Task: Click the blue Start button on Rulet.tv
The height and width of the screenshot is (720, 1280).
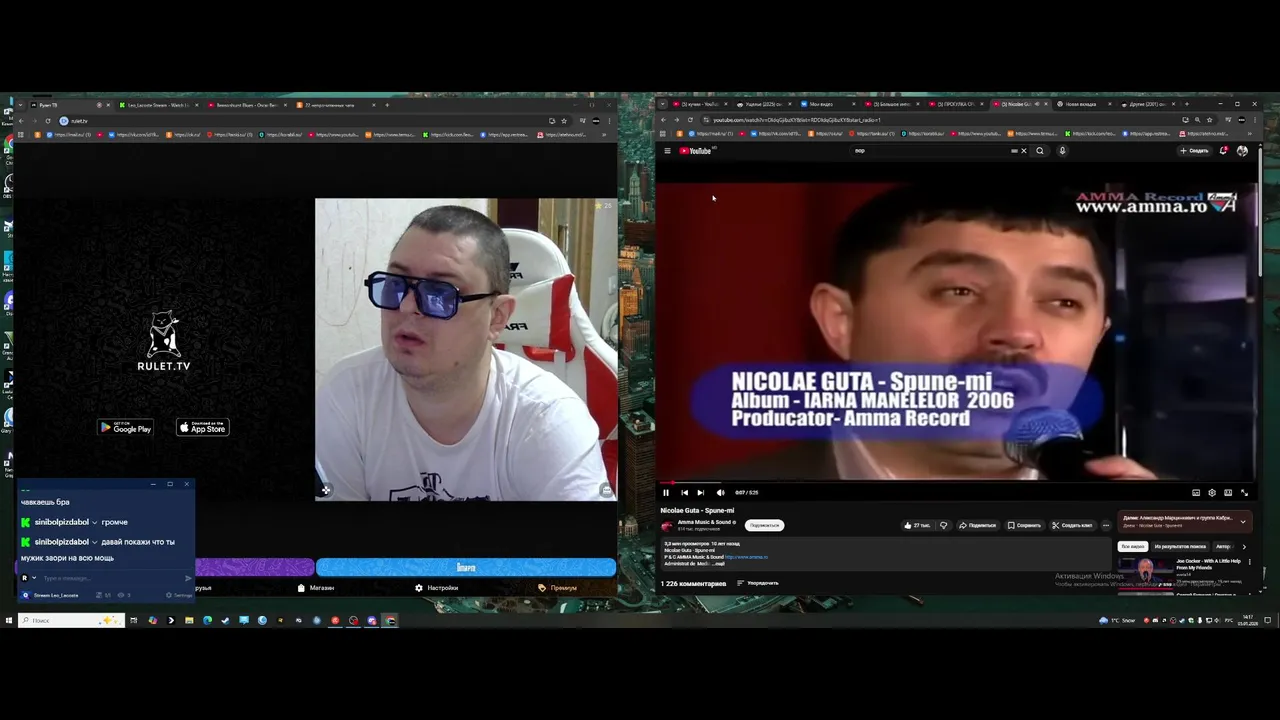Action: (466, 567)
